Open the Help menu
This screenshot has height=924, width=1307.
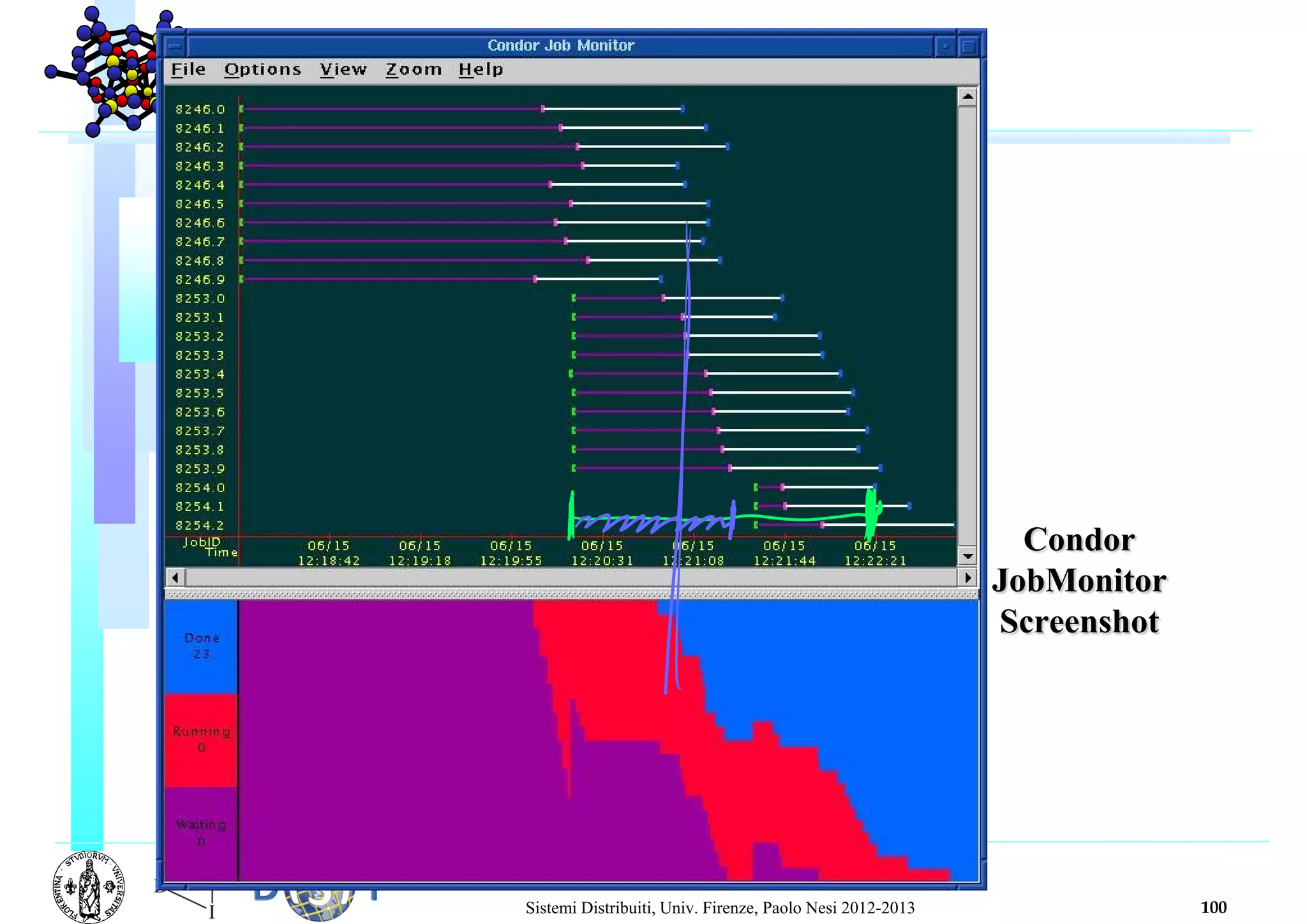[481, 69]
